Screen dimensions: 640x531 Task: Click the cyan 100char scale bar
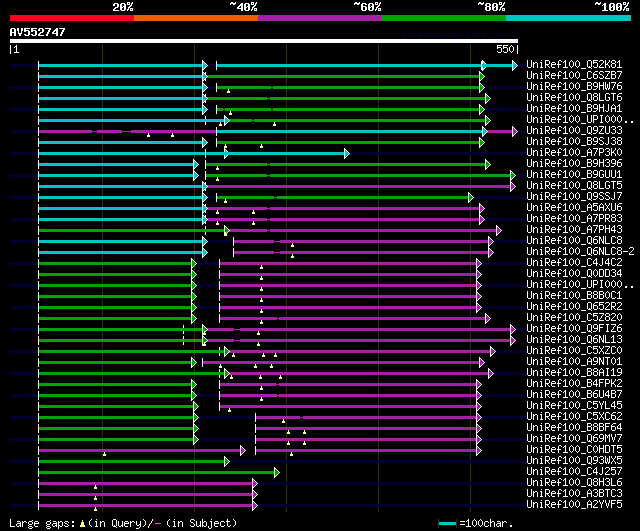coord(447,523)
